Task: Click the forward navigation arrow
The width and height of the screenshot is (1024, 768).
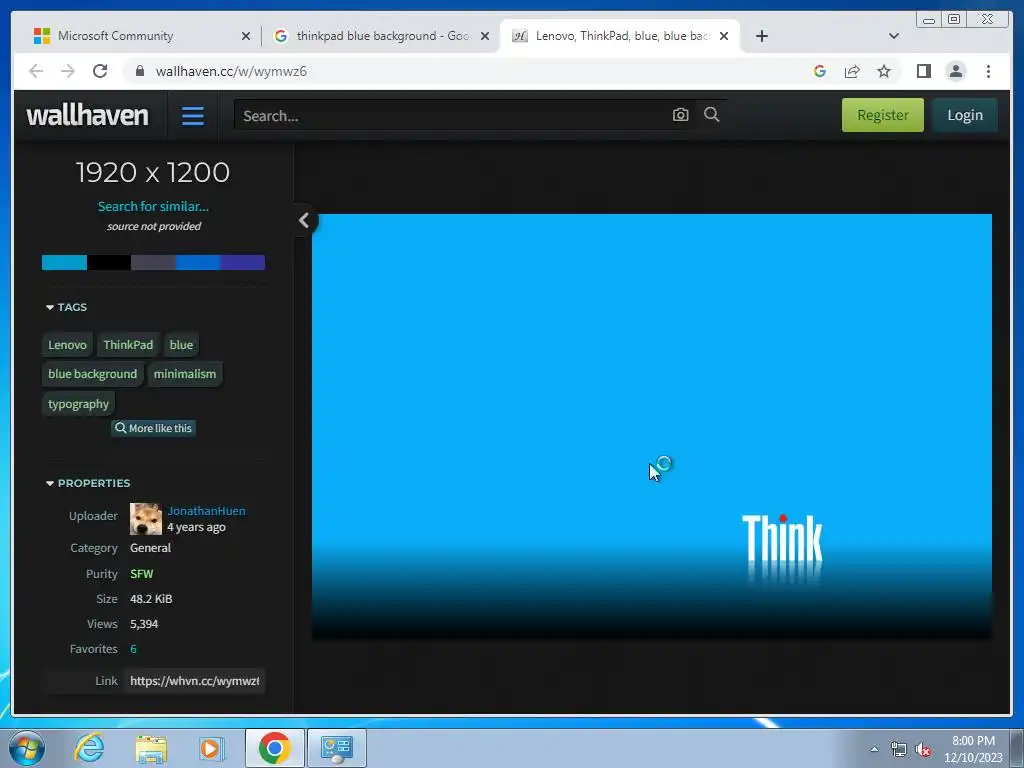Action: tap(68, 71)
